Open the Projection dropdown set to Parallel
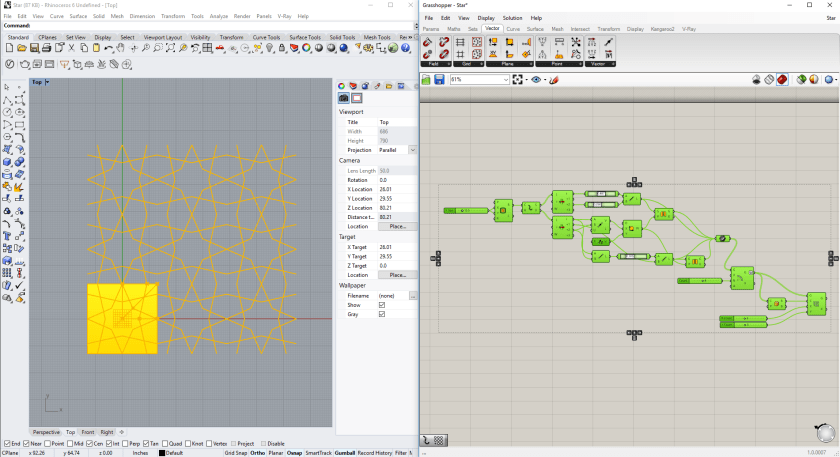 [398, 150]
